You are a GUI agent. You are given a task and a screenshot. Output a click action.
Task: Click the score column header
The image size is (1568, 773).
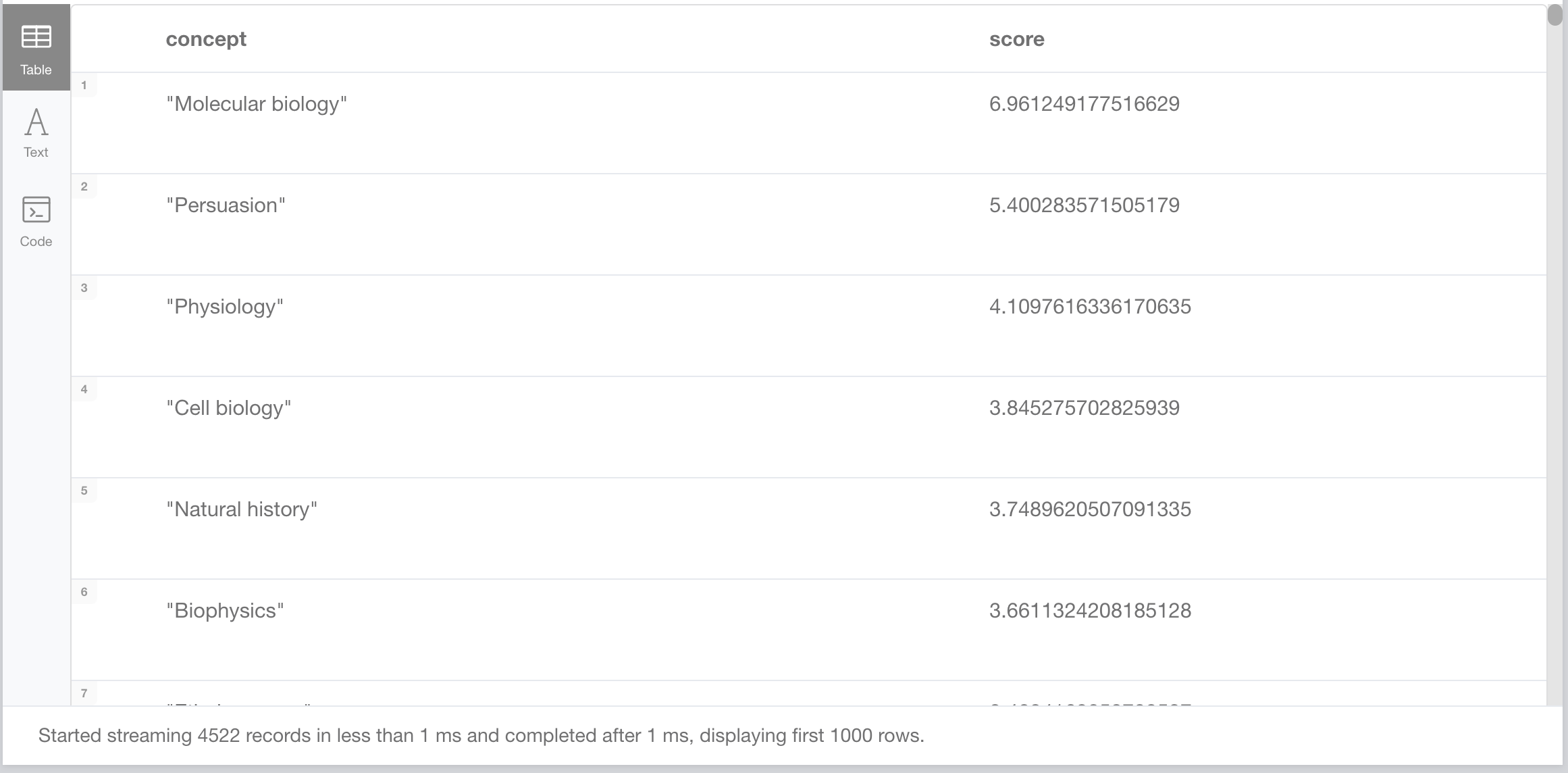click(x=1016, y=39)
